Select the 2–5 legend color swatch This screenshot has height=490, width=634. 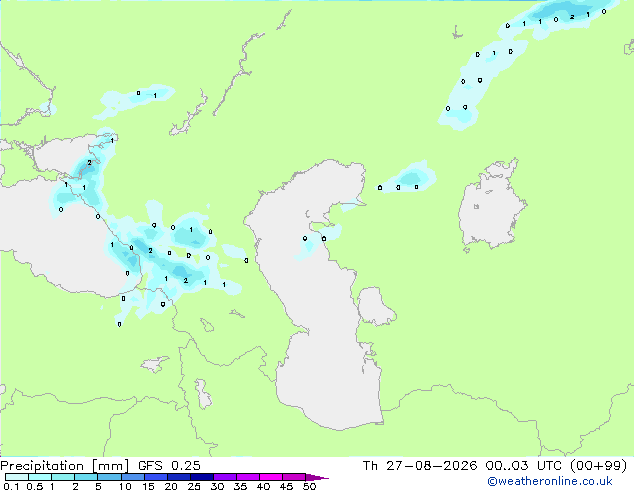tap(86, 477)
